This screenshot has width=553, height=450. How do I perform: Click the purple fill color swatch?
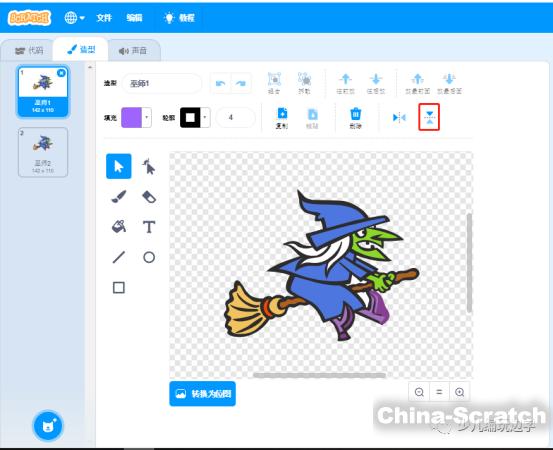[132, 117]
